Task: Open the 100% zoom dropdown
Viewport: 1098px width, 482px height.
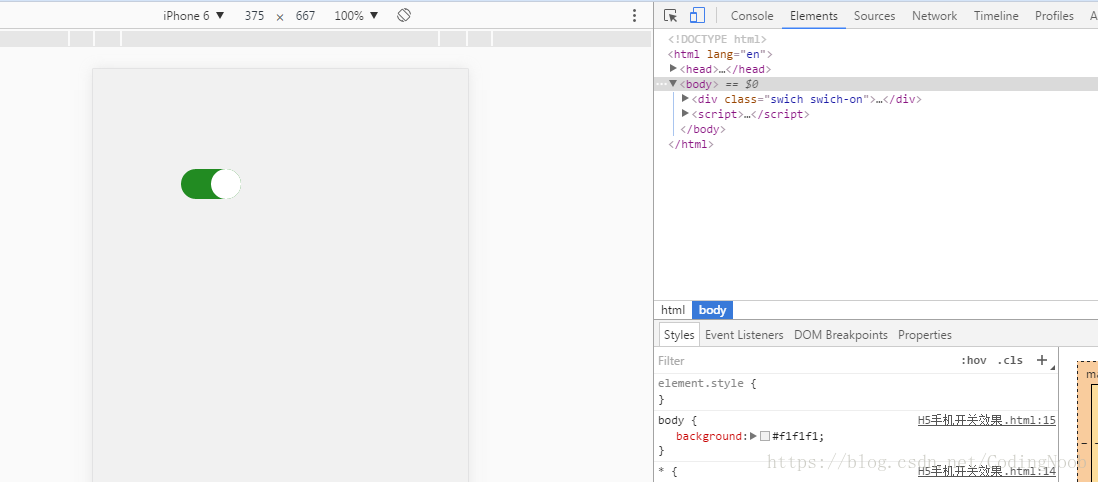Action: click(x=356, y=15)
